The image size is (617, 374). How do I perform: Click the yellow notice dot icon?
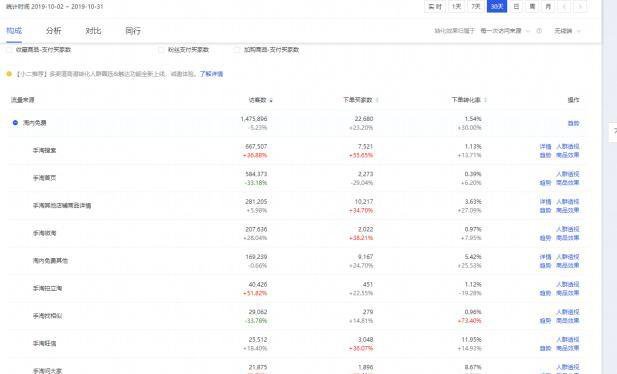tap(9, 74)
